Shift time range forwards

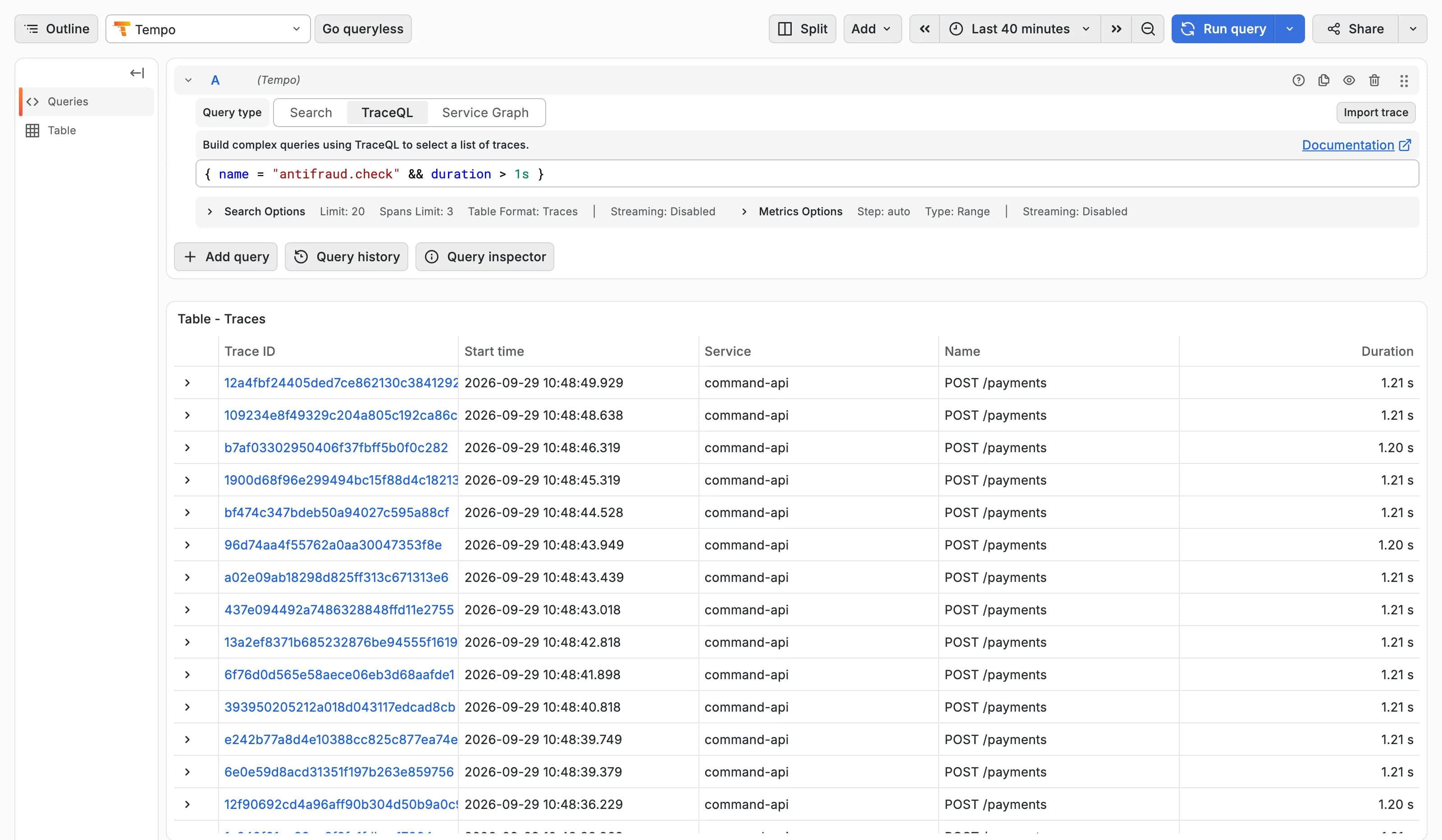1116,28
